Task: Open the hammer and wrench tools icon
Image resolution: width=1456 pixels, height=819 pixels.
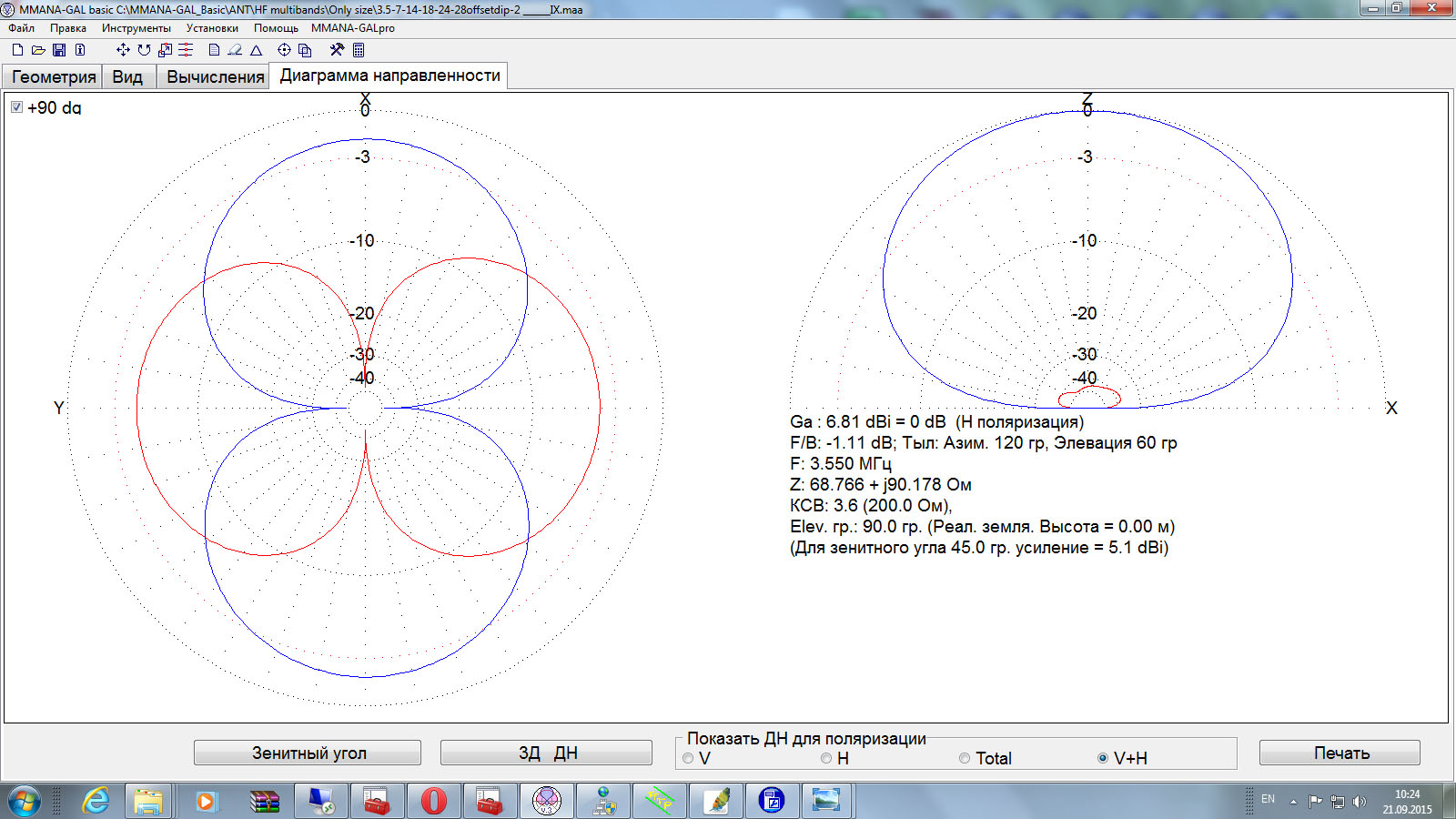Action: (337, 50)
